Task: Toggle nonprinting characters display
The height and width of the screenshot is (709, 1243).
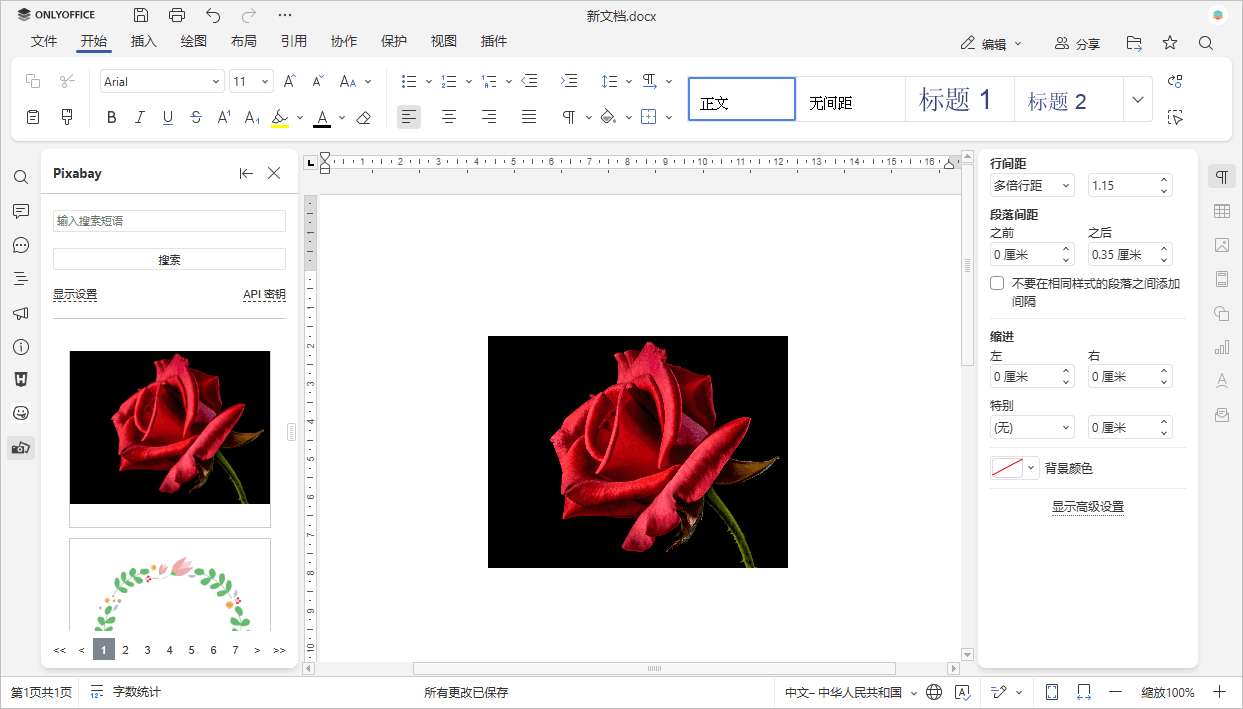Action: click(x=570, y=117)
